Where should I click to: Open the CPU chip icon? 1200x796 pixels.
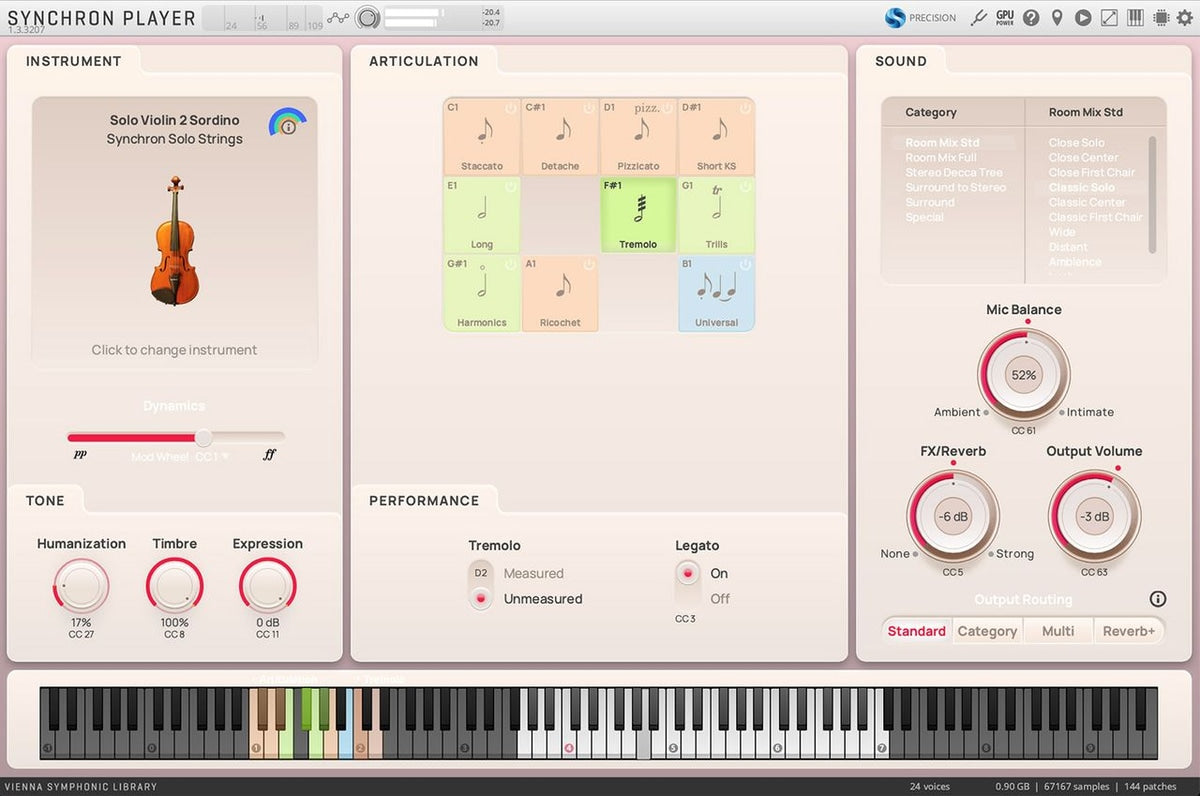1161,17
